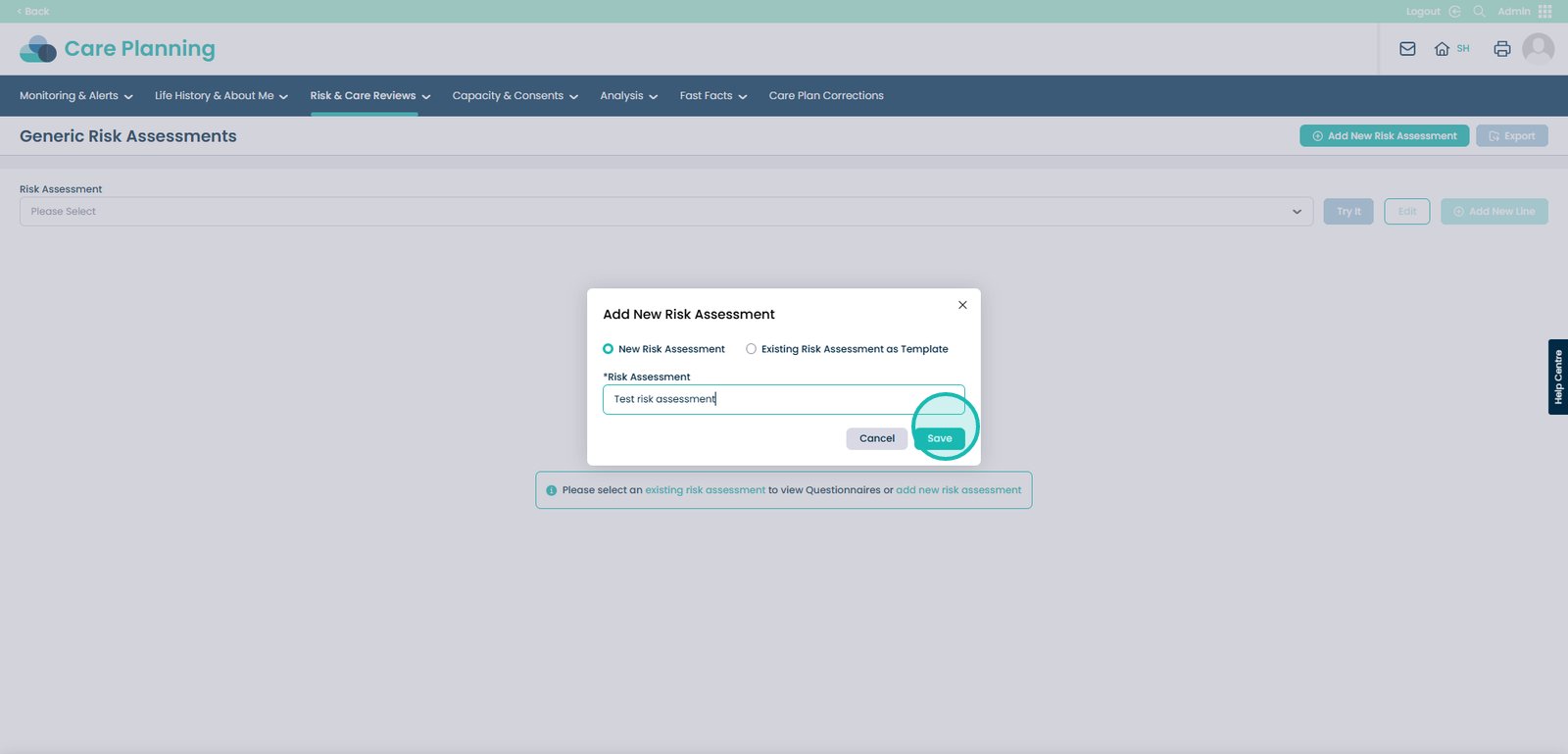The height and width of the screenshot is (754, 1568).
Task: Open the Help Centre side tab
Action: [1557, 377]
